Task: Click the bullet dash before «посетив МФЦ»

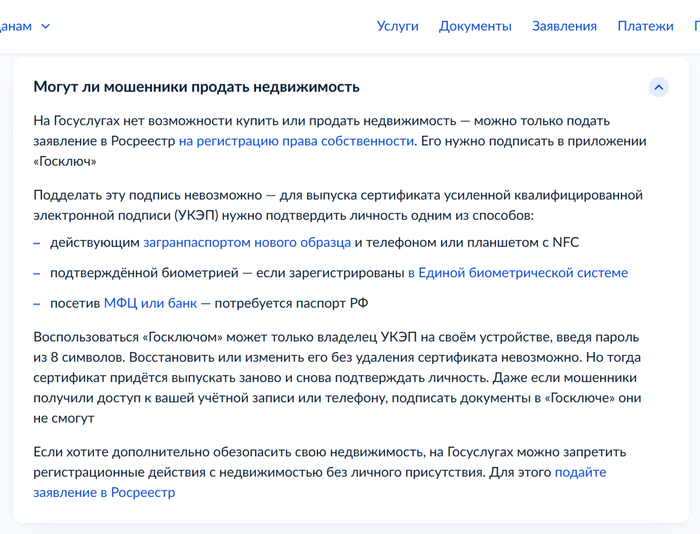Action: (x=37, y=303)
